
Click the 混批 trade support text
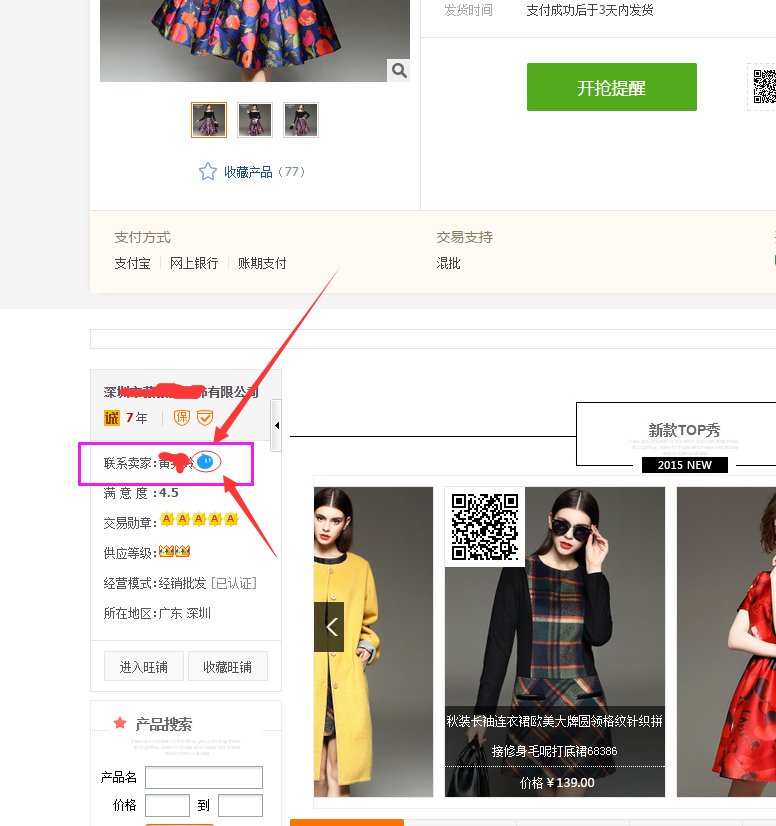pyautogui.click(x=448, y=263)
